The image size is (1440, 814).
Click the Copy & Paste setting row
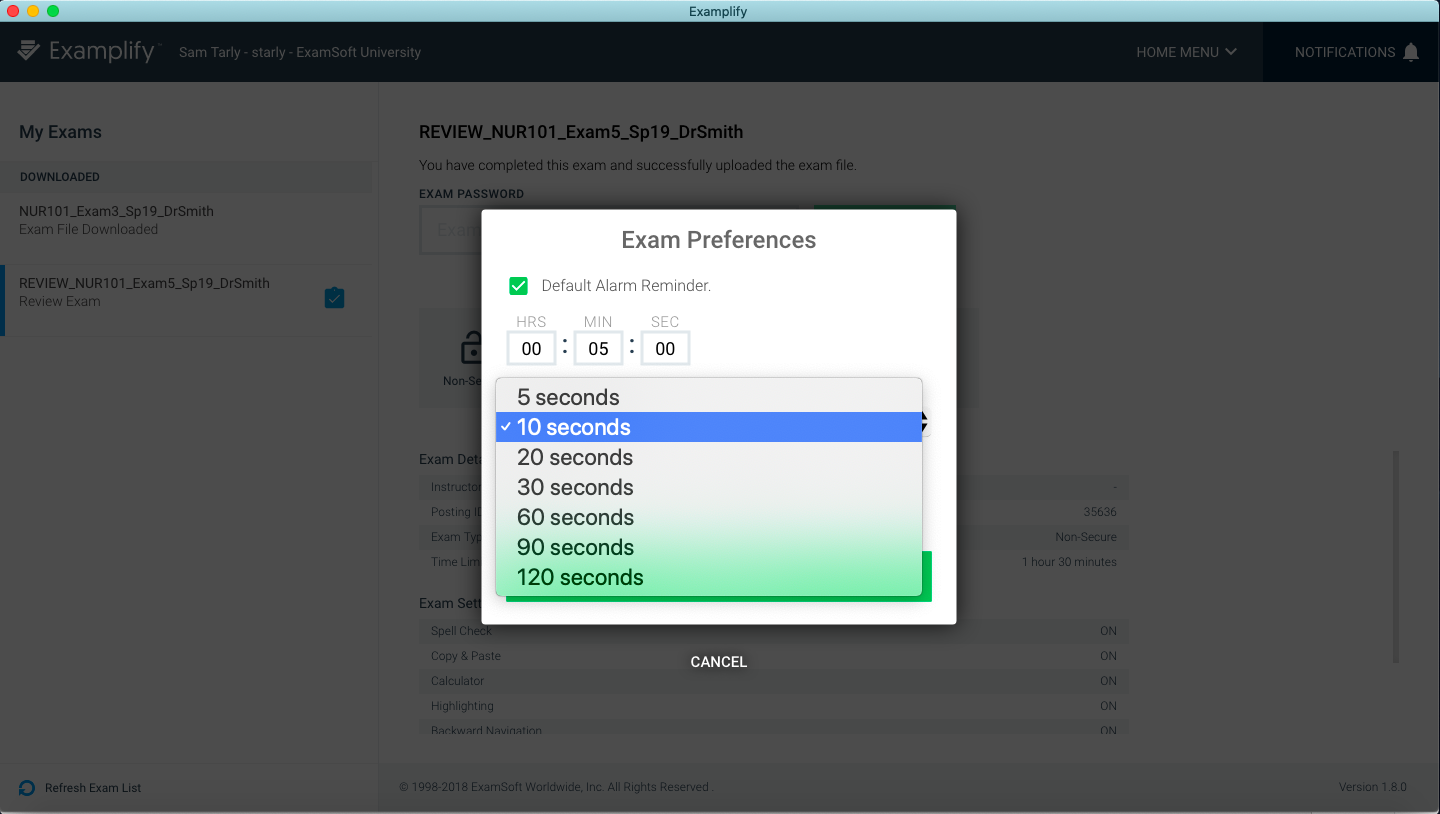774,656
